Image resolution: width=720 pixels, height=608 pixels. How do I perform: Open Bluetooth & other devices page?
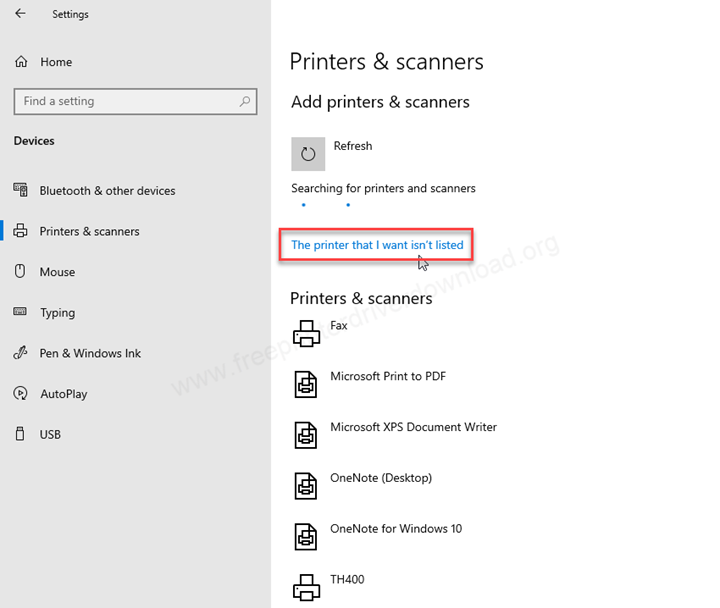107,191
